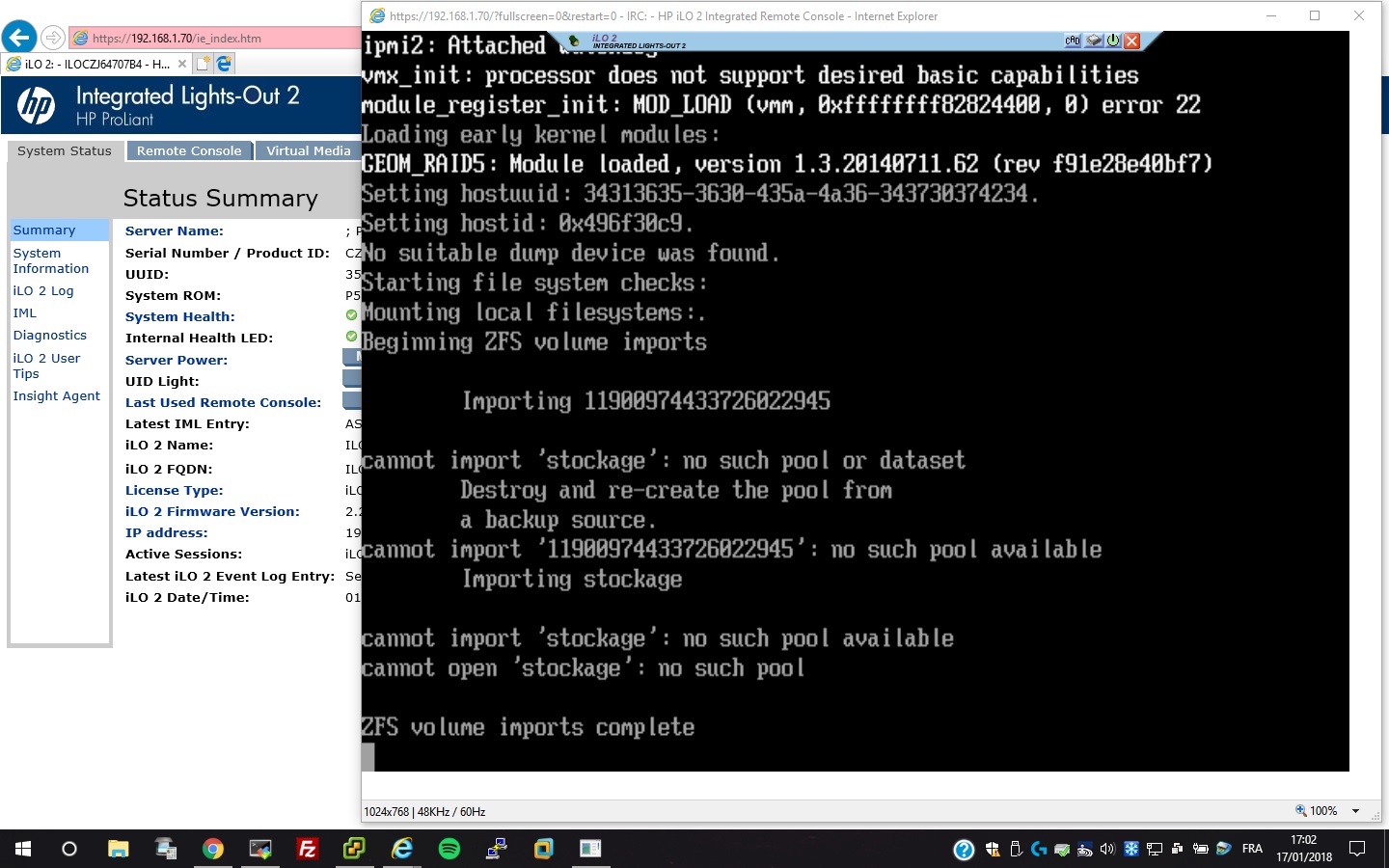Close the ILOCZJ64707B4 browser tab

[182, 64]
